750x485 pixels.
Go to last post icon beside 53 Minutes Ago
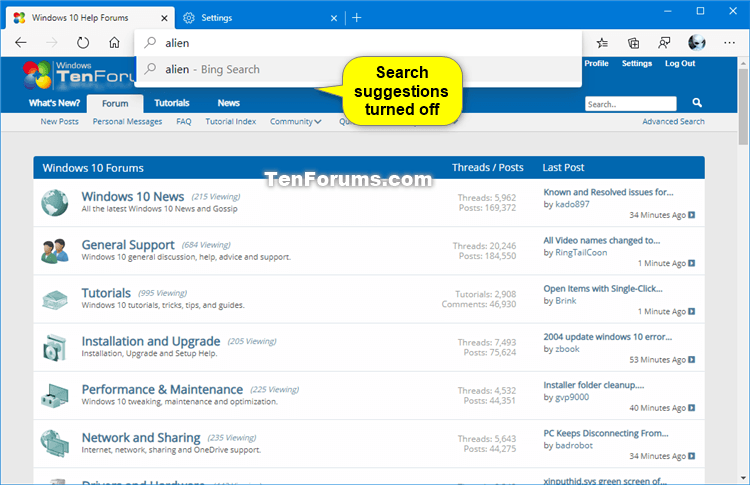pyautogui.click(x=691, y=360)
